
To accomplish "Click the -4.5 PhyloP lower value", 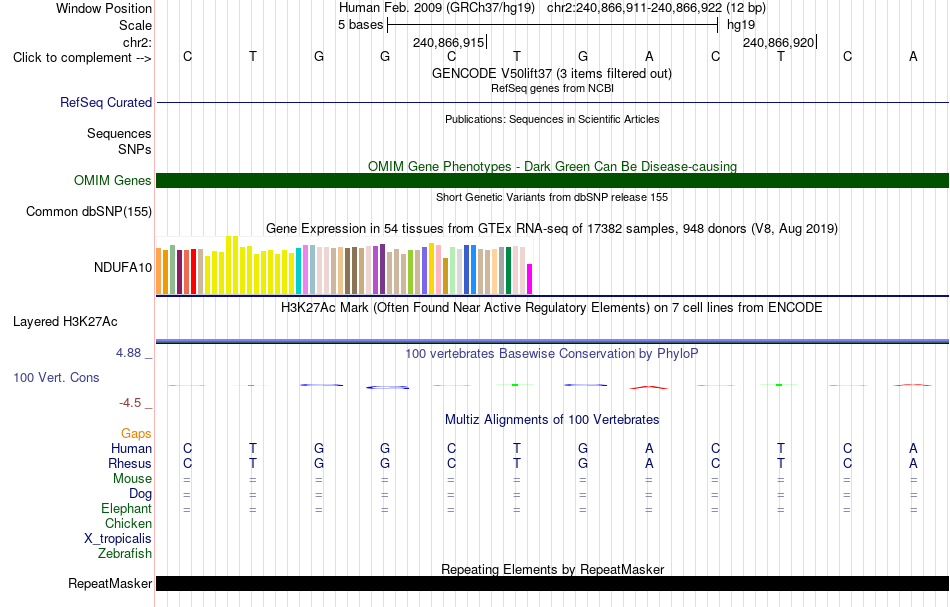I will click(130, 403).
